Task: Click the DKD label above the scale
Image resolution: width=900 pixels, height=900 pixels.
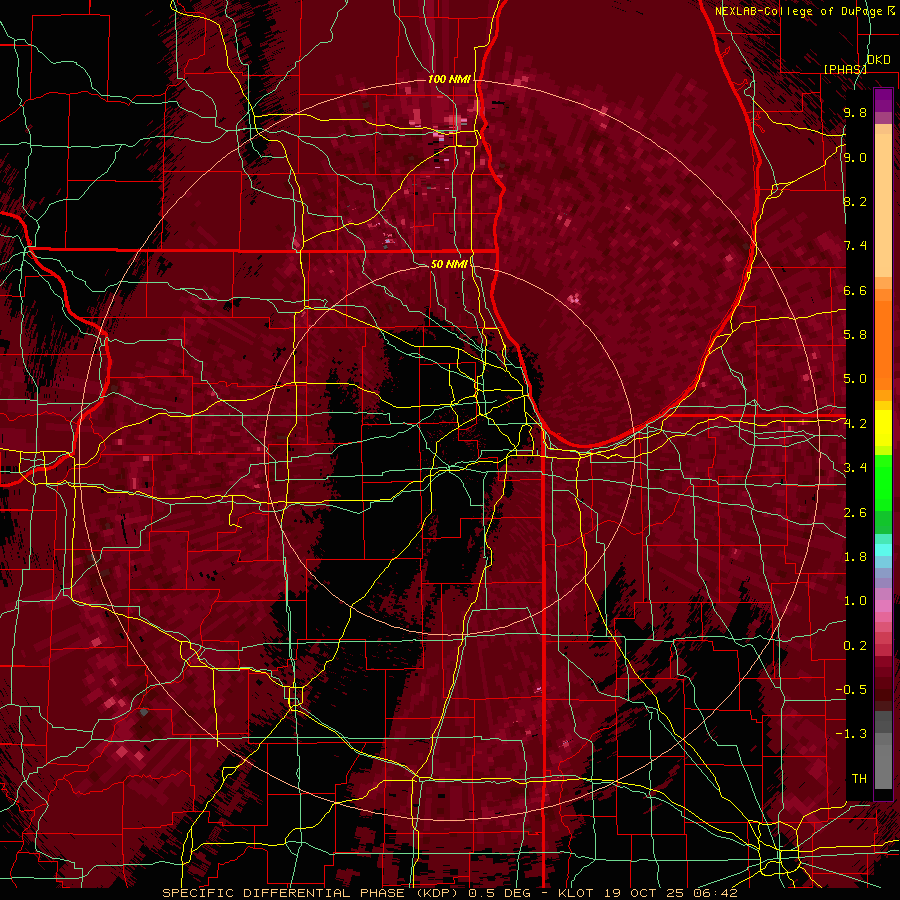Action: click(878, 60)
